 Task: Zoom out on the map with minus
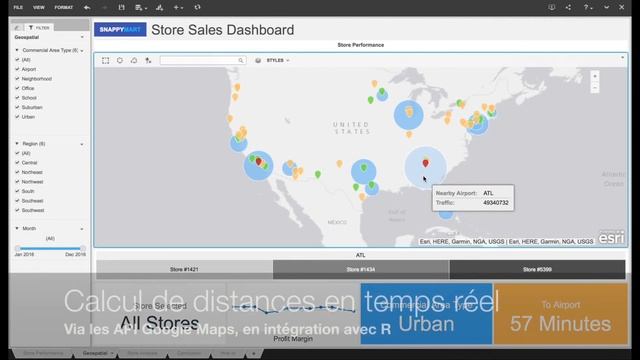coord(595,88)
